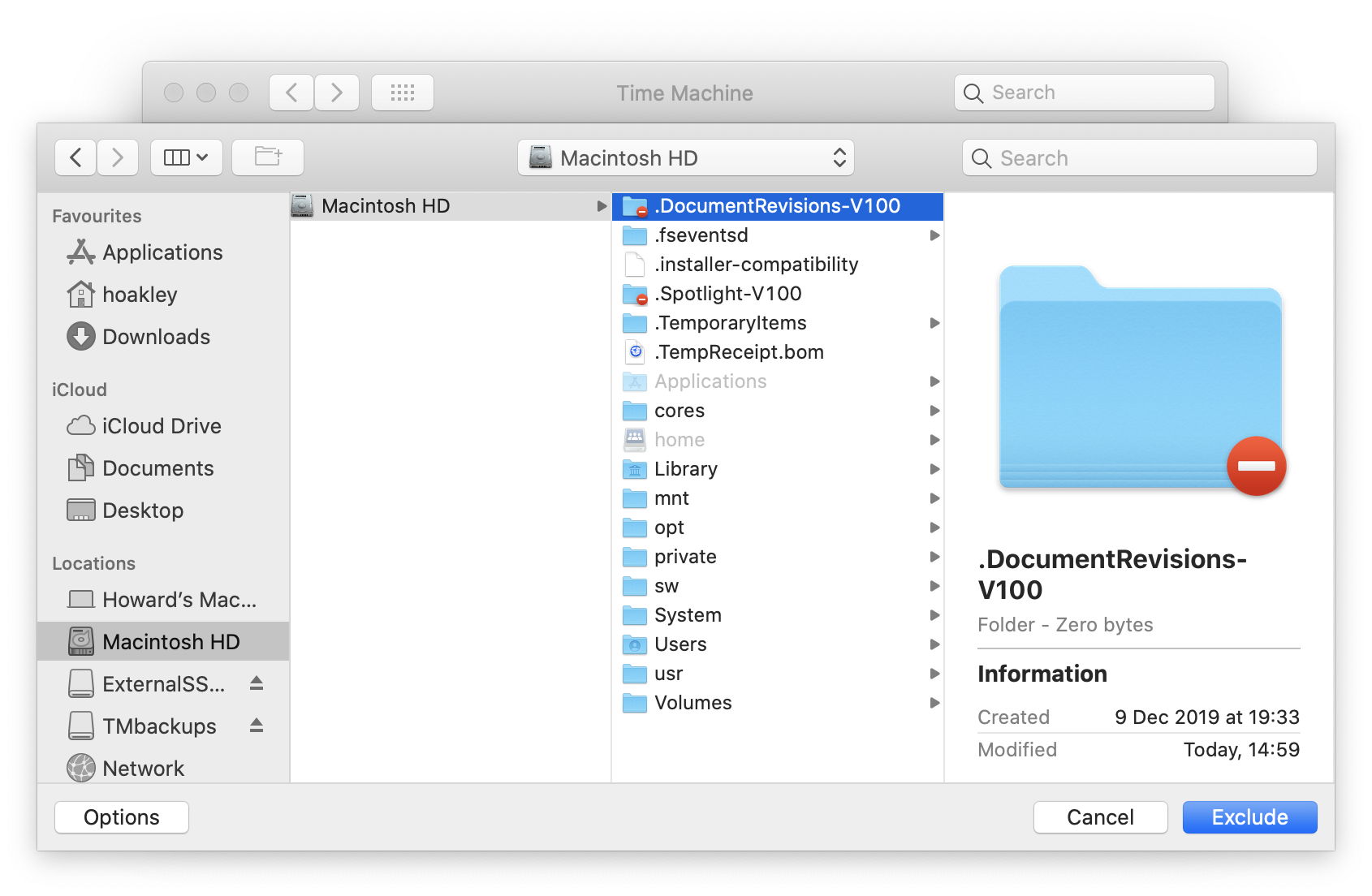Select Downloads in the sidebar
Image resolution: width=1372 pixels, height=896 pixels.
pos(156,337)
